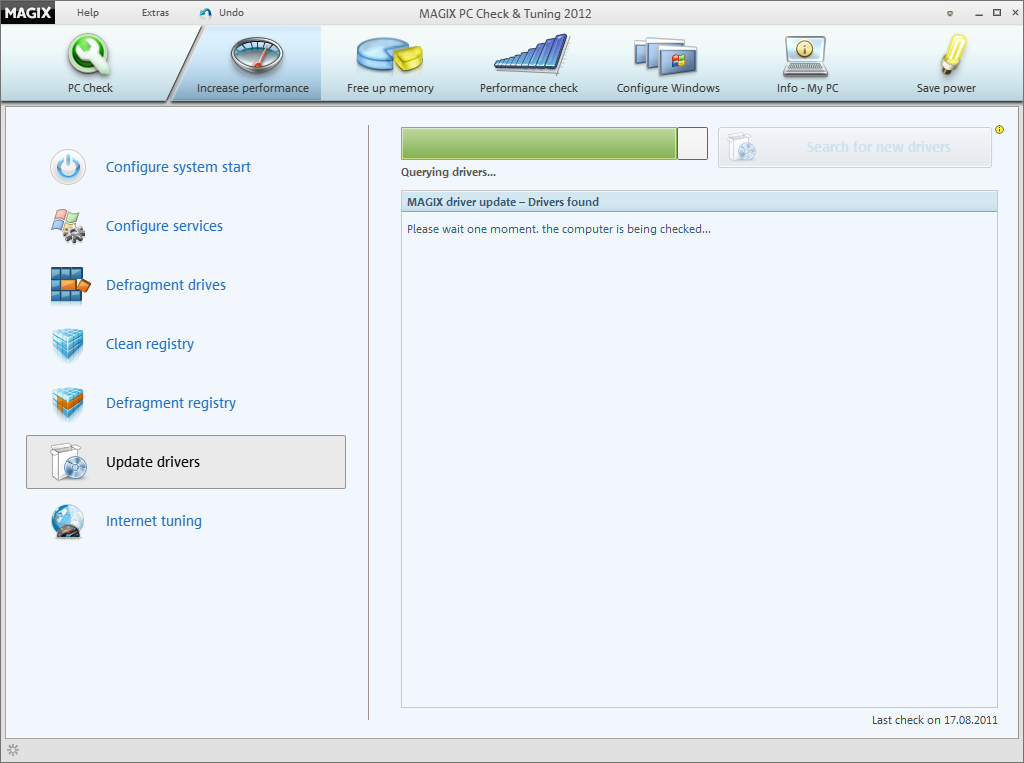Open the Help menu
The image size is (1024, 763).
88,12
